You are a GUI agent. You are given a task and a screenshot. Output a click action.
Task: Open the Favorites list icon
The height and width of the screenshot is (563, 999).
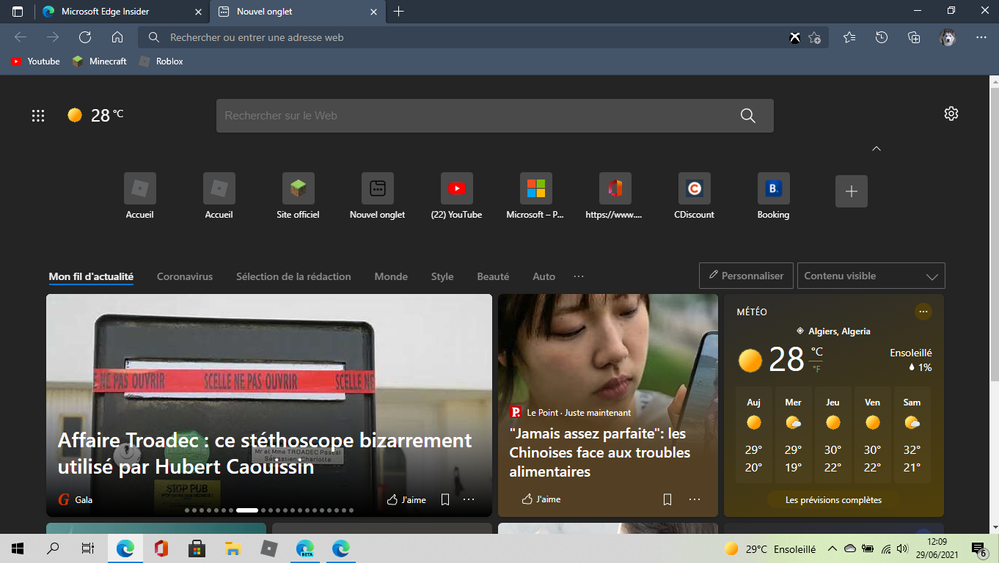click(849, 38)
